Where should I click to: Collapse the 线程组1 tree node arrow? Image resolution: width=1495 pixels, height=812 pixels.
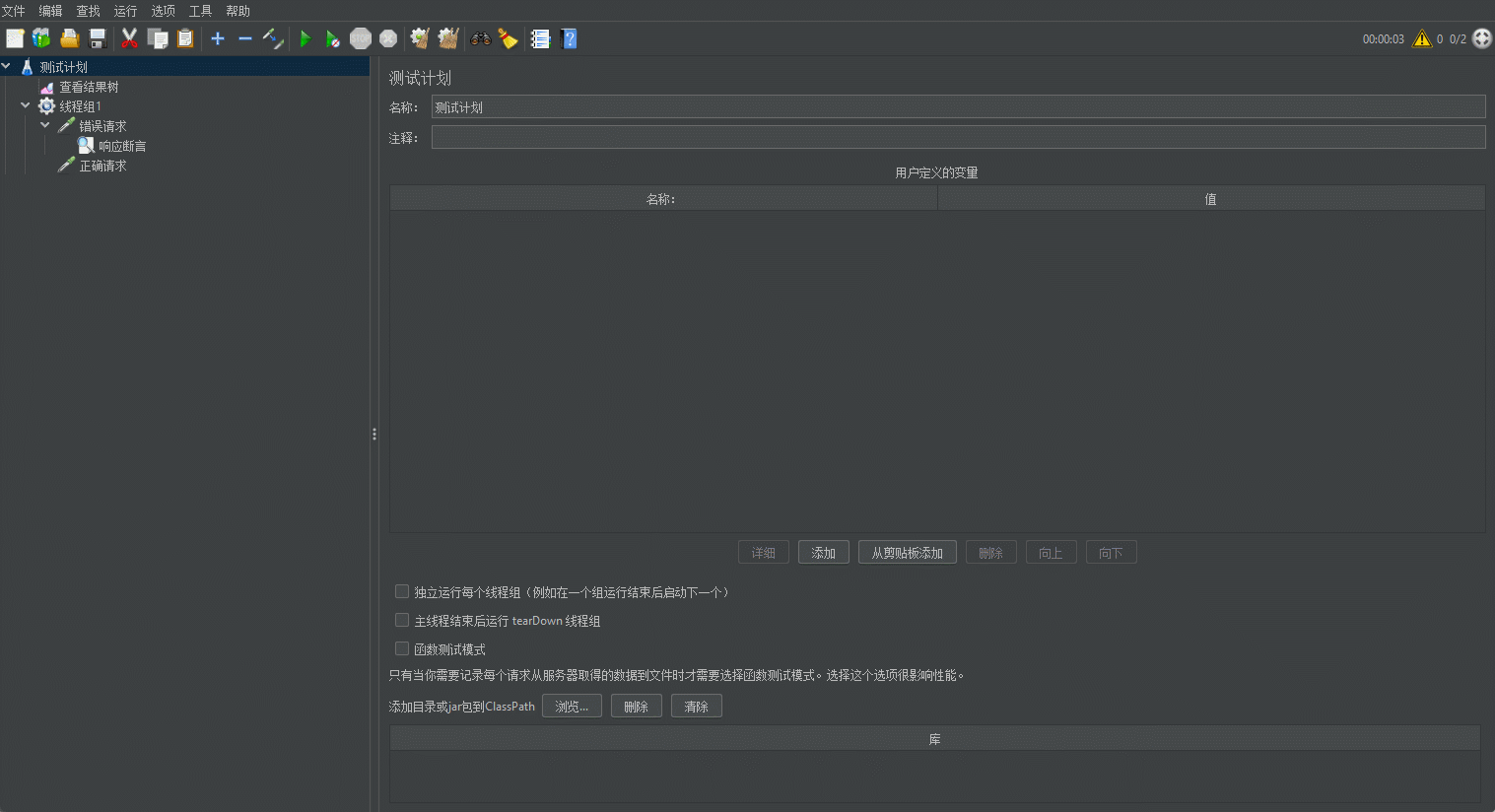26,105
